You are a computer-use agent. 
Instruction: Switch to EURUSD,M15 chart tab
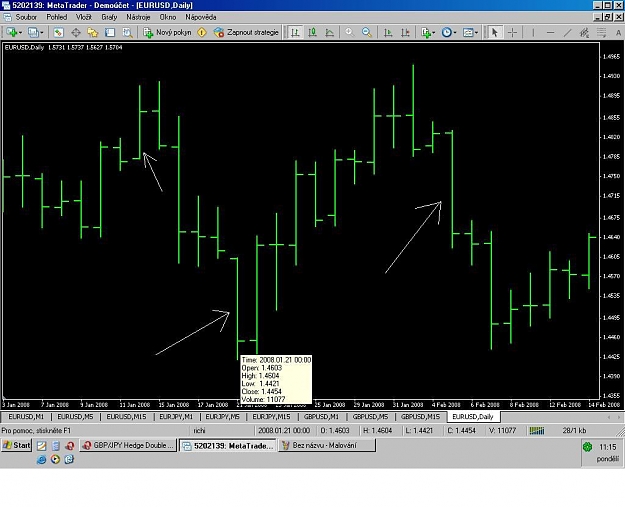[126, 417]
